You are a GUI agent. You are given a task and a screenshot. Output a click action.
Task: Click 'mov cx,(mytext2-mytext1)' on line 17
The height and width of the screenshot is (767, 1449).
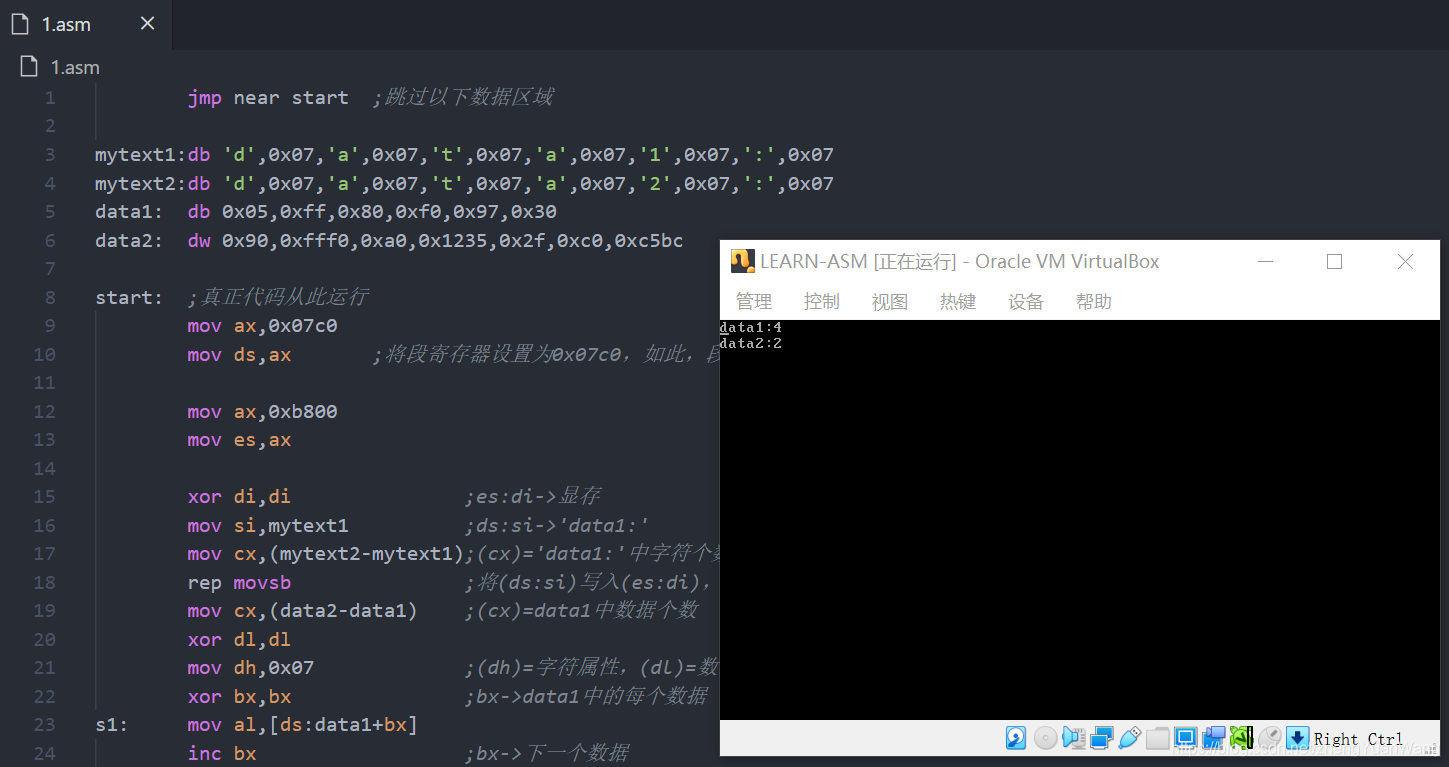325,554
